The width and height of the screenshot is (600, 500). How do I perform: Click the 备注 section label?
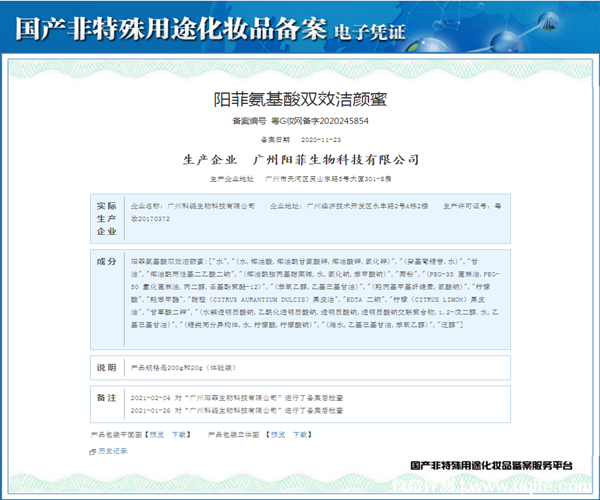click(106, 398)
